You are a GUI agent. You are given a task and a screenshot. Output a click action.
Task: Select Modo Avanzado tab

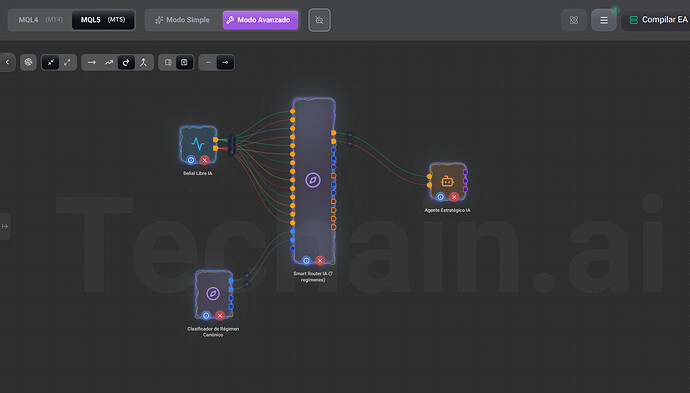coord(260,20)
